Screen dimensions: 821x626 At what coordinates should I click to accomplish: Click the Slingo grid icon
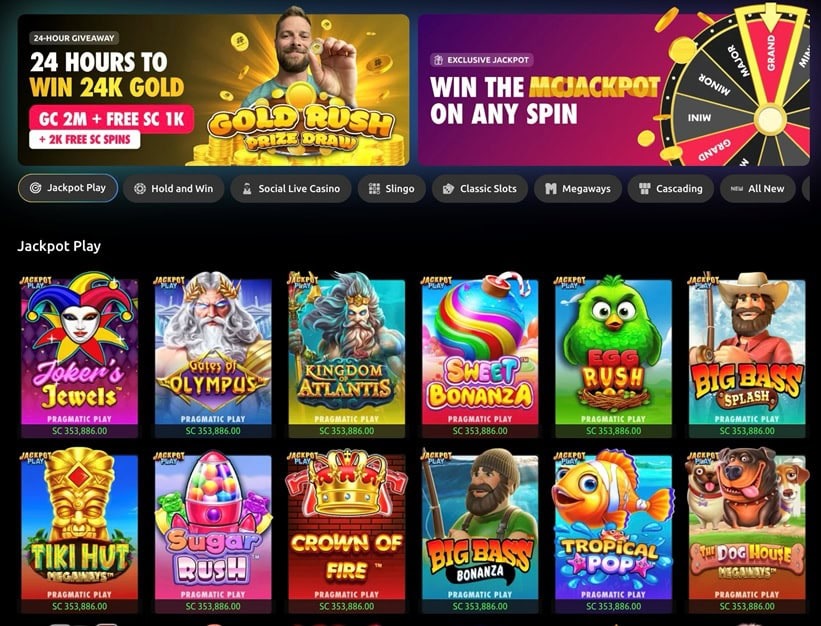[x=374, y=189]
